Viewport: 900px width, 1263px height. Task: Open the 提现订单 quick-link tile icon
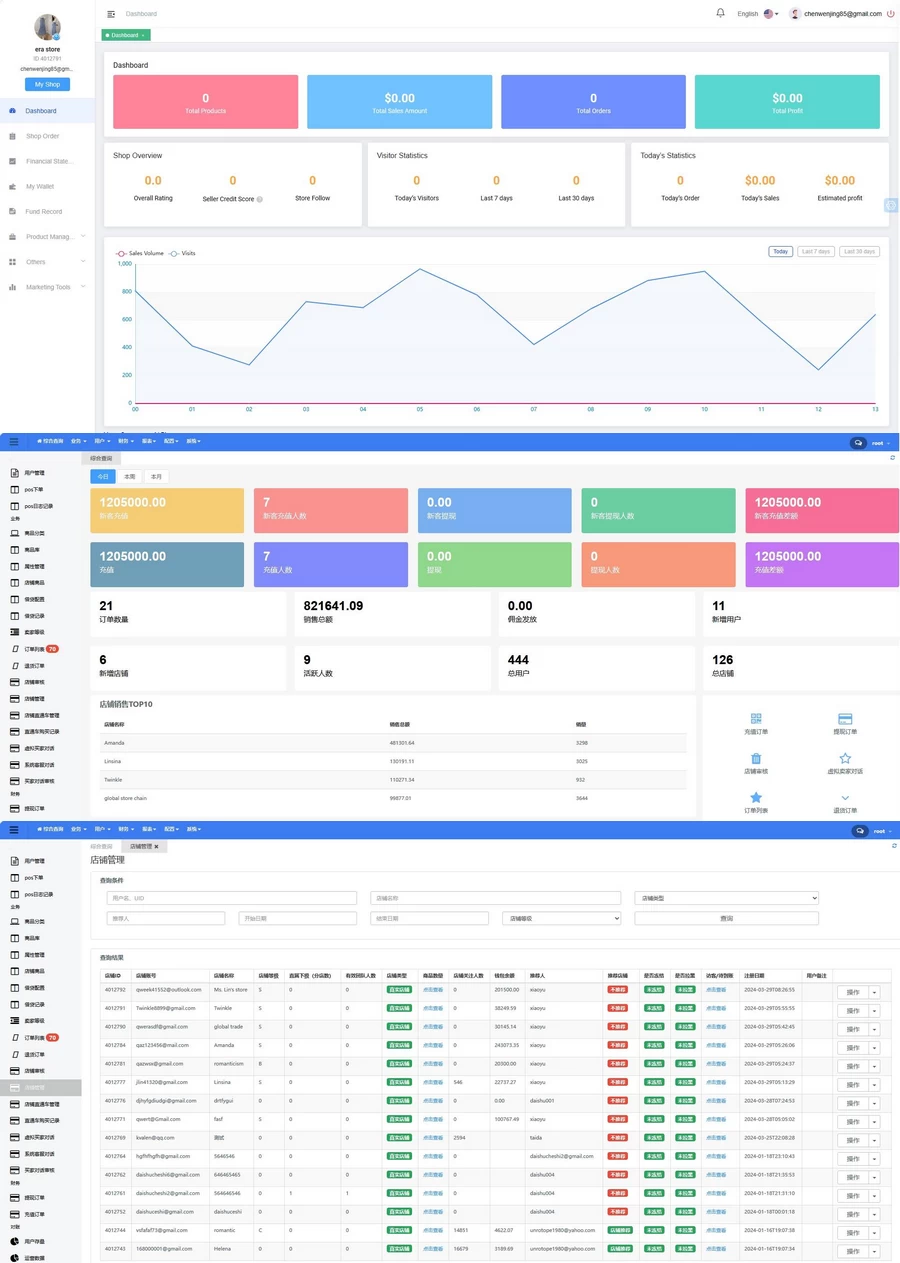(845, 718)
